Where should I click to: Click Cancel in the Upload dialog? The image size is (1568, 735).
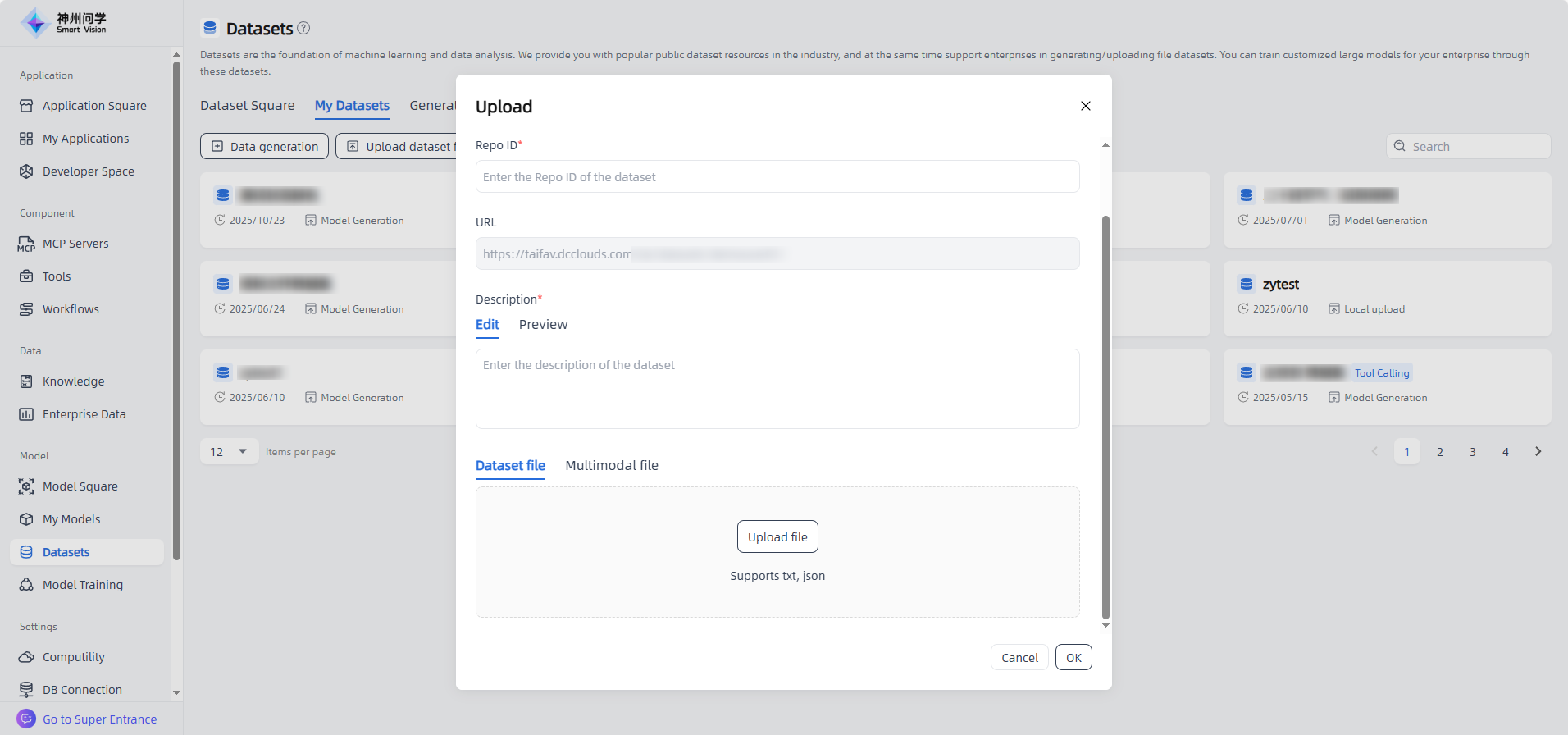click(1019, 658)
